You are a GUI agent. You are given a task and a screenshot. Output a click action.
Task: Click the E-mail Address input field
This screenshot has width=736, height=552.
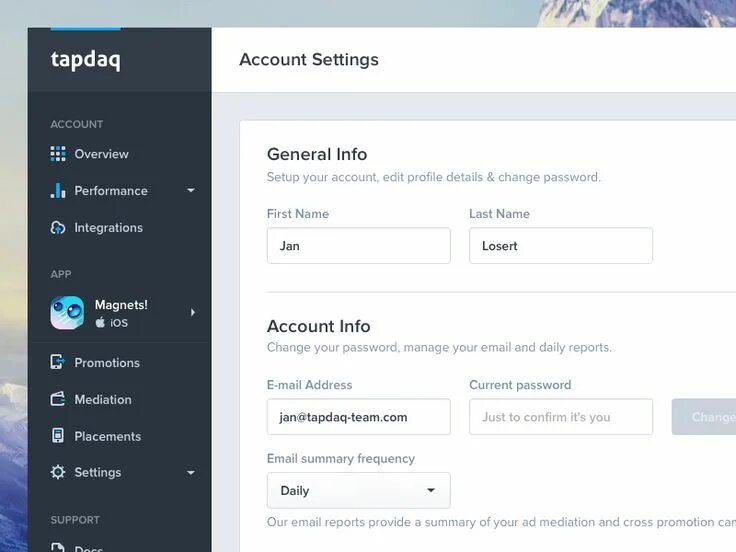pyautogui.click(x=359, y=417)
